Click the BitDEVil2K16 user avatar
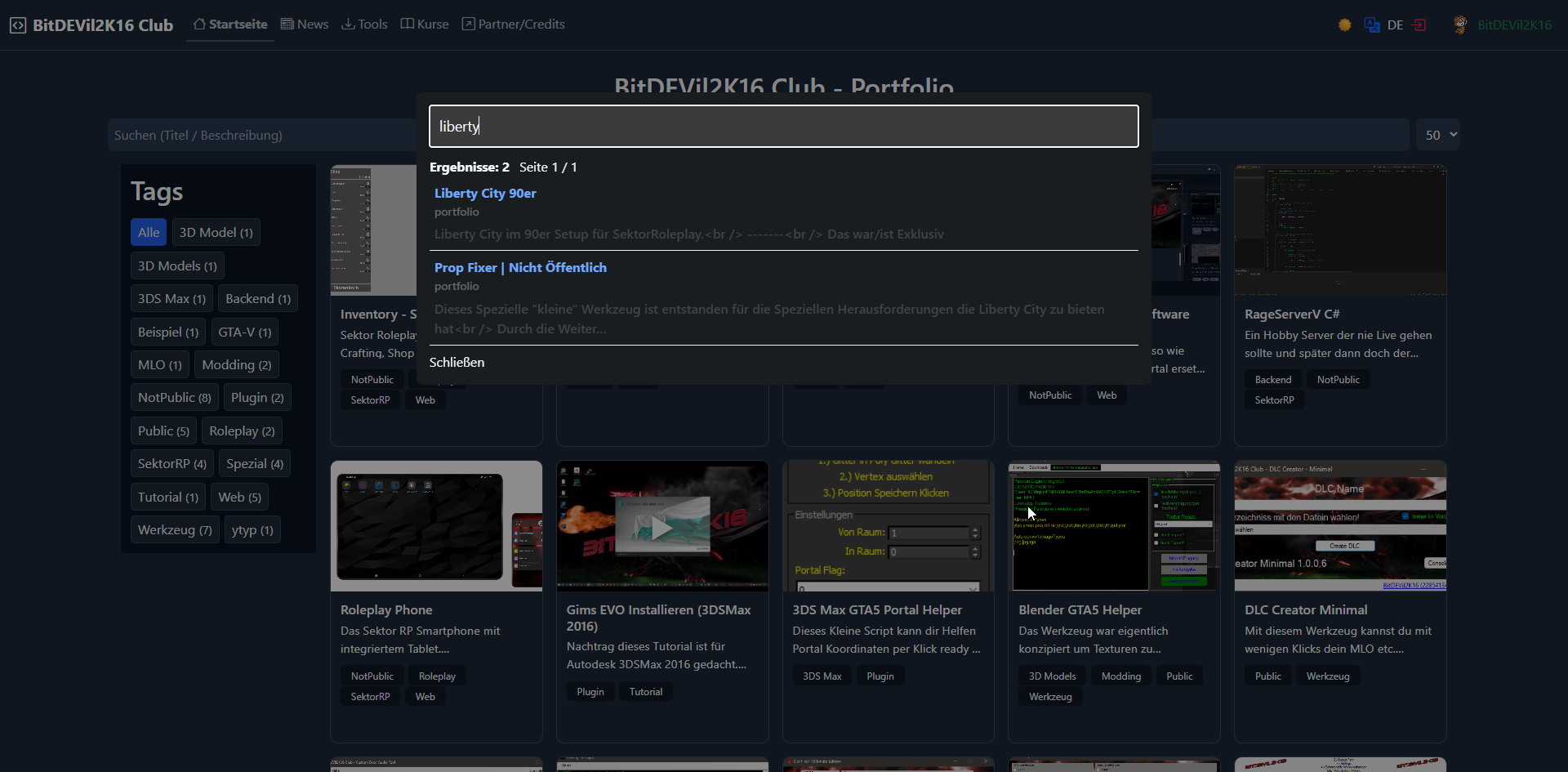 1459,25
